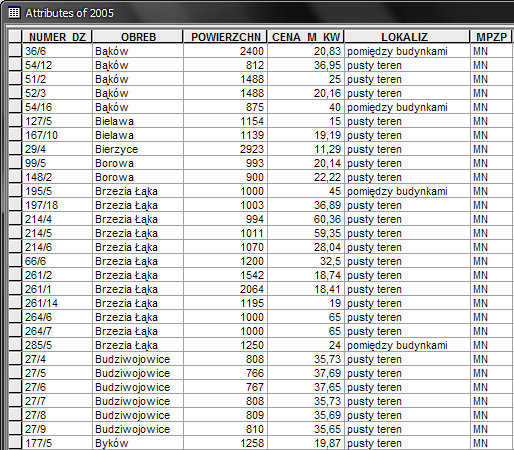This screenshot has width=514, height=450.
Task: Click the NUMER_DZ column header
Action: 57,37
